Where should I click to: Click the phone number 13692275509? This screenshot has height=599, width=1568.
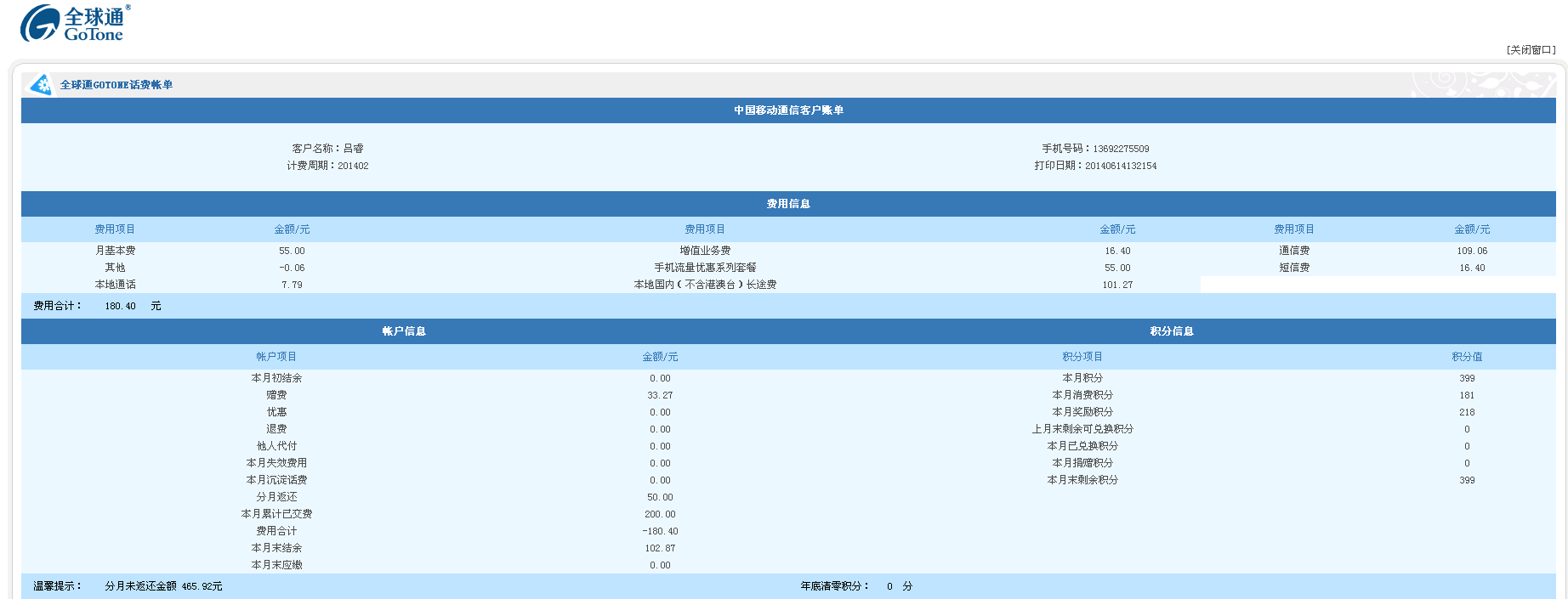pos(1121,149)
